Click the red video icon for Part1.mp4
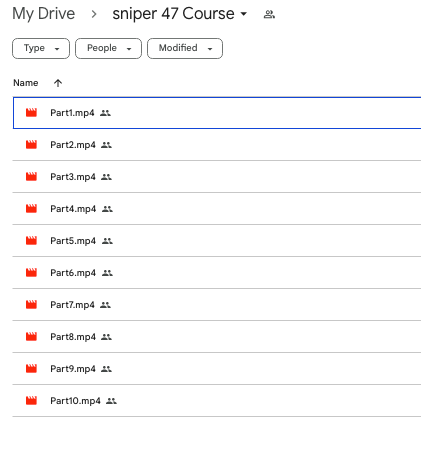This screenshot has height=466, width=421. click(31, 113)
